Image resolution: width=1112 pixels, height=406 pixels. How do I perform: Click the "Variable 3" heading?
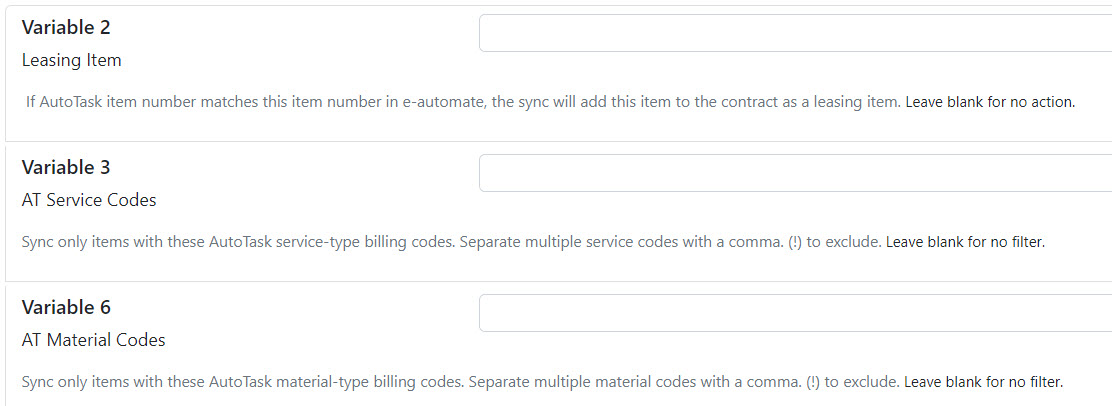click(x=66, y=167)
